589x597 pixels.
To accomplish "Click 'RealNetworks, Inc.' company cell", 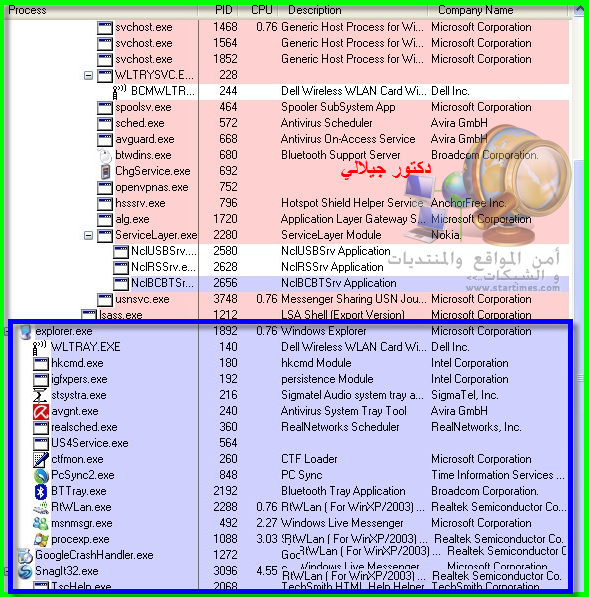I will tap(476, 427).
